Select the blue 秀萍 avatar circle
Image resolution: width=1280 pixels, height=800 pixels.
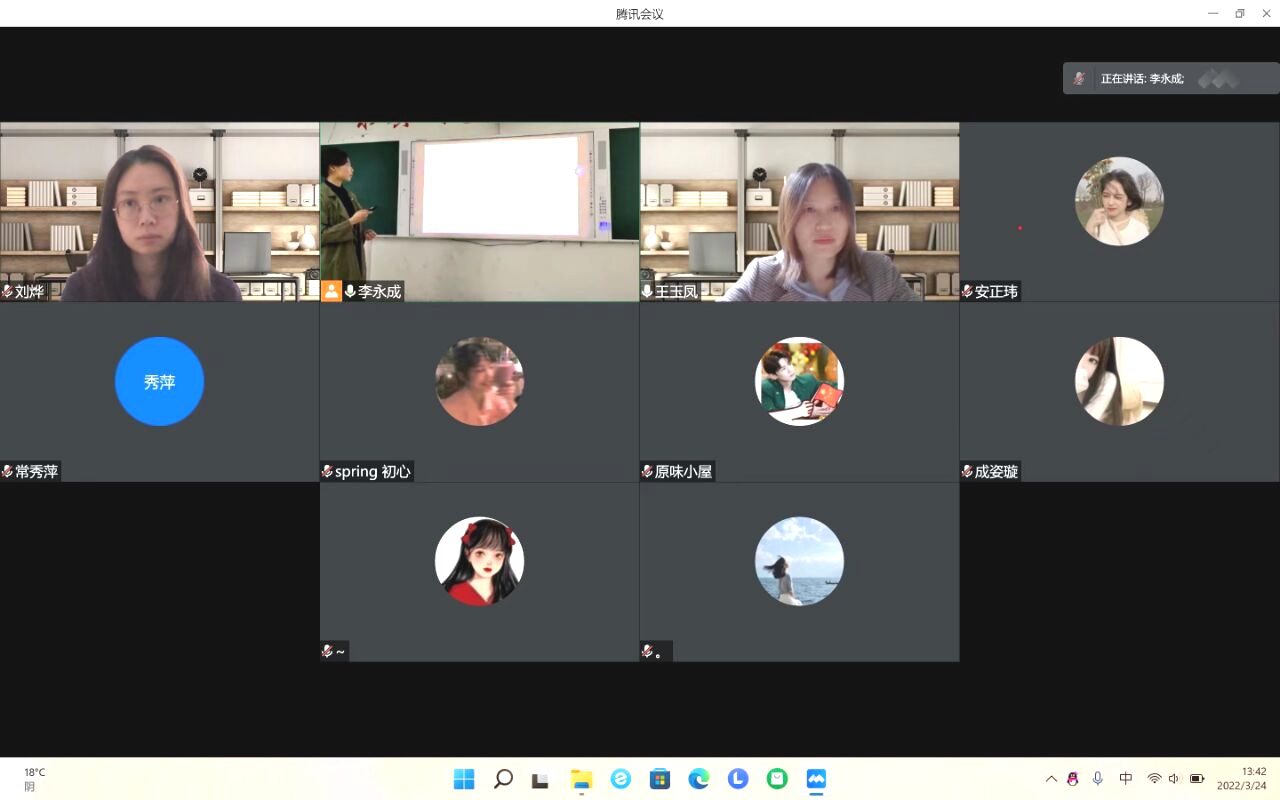[159, 381]
